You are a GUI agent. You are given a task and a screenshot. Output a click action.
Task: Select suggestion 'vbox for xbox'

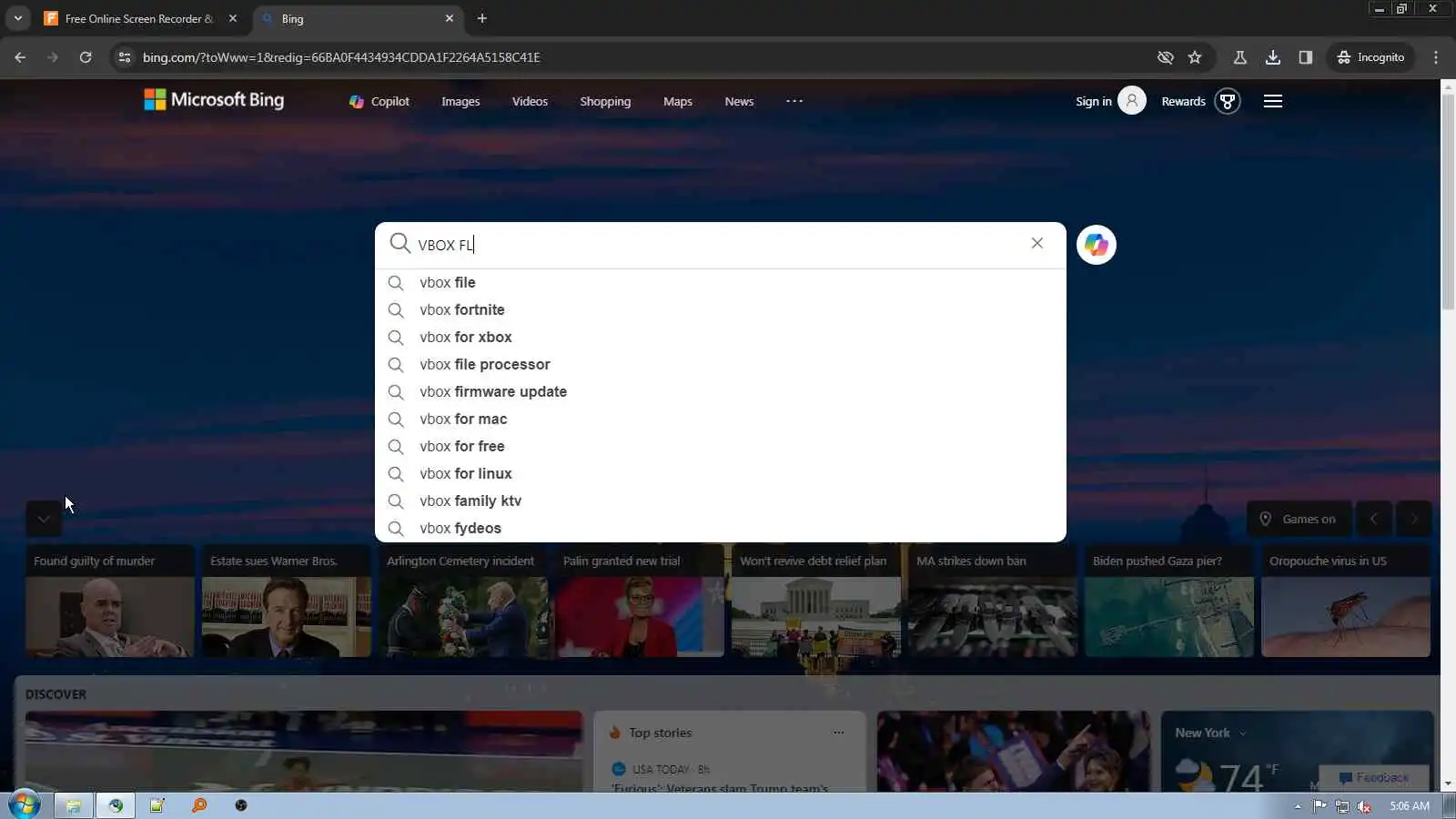click(721, 338)
